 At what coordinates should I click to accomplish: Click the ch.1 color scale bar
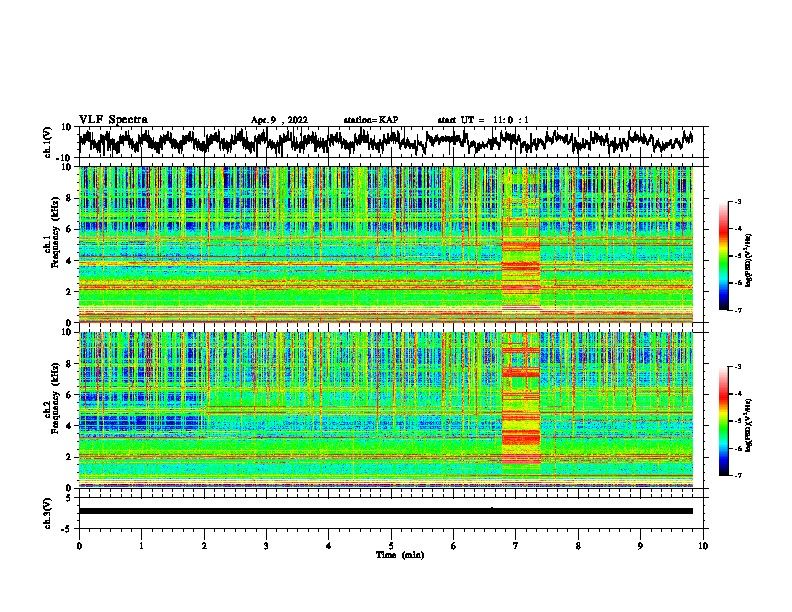pyautogui.click(x=723, y=256)
